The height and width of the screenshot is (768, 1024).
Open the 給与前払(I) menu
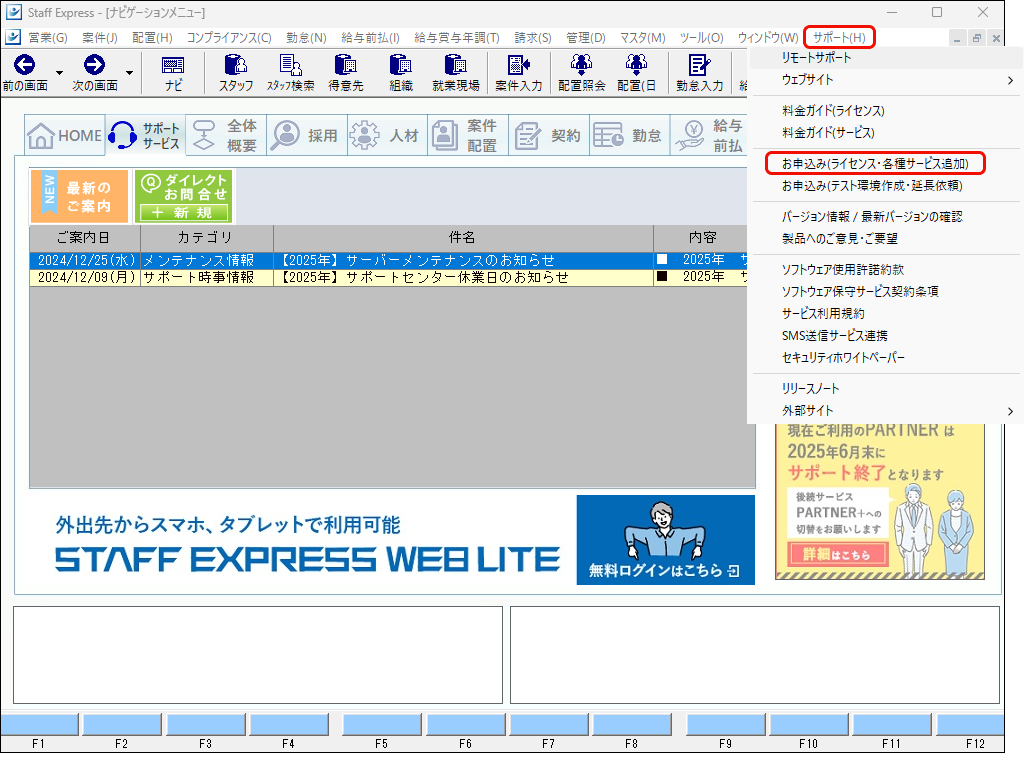point(370,37)
